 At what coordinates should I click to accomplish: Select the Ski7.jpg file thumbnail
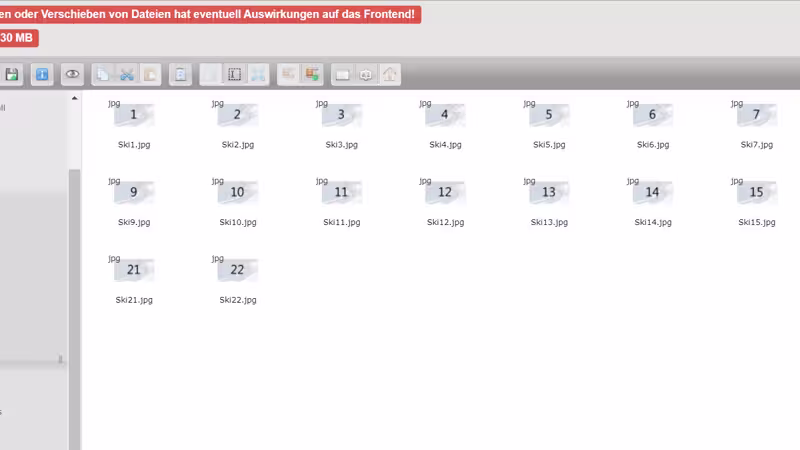coord(756,115)
